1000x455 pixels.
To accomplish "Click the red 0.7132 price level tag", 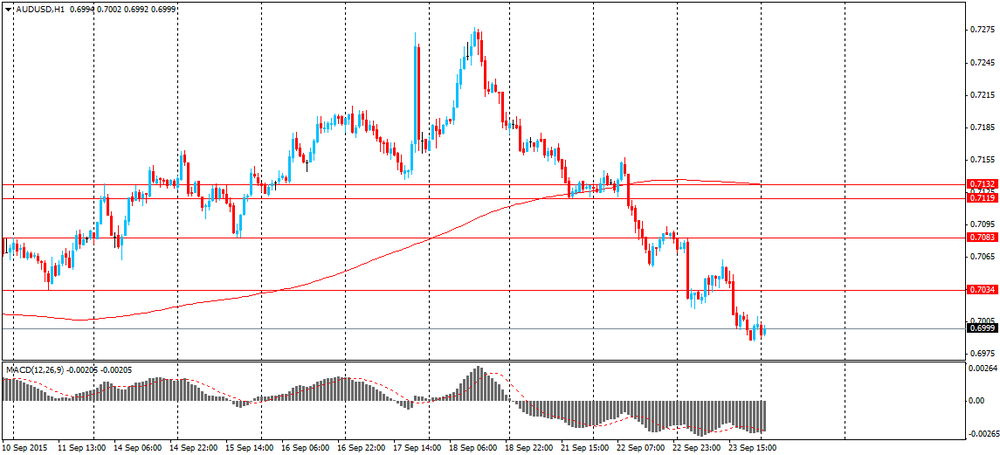I will pyautogui.click(x=981, y=185).
